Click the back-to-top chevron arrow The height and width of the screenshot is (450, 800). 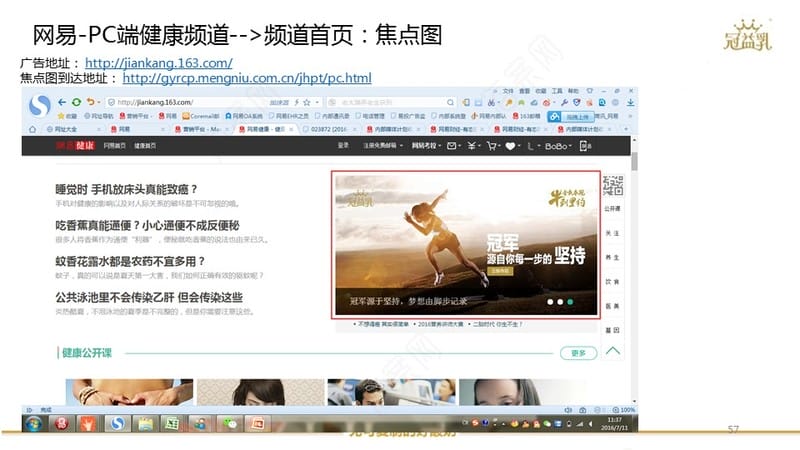[613, 351]
